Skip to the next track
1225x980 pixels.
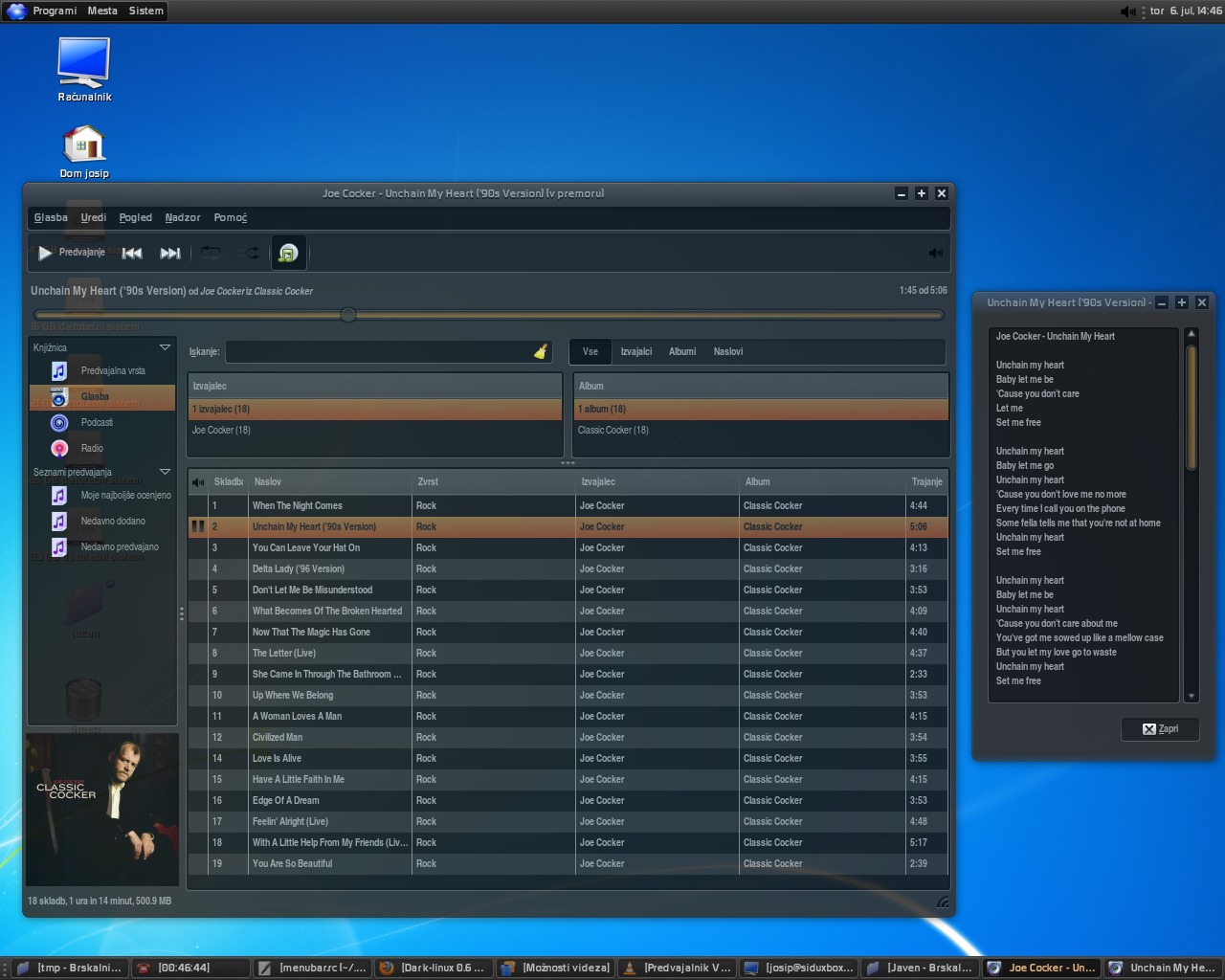tap(170, 253)
